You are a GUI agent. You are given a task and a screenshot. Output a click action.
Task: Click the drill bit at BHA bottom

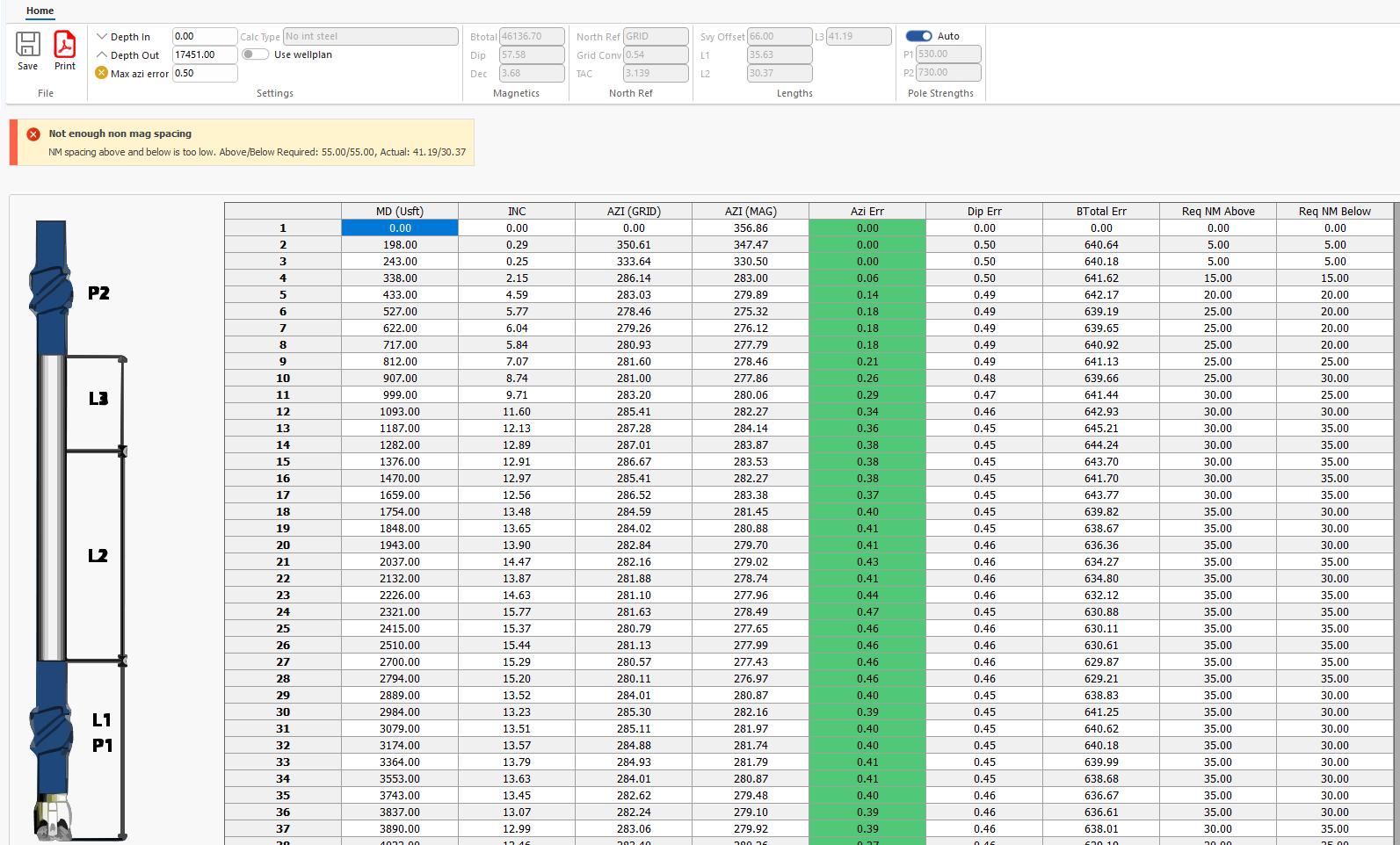pos(53,816)
